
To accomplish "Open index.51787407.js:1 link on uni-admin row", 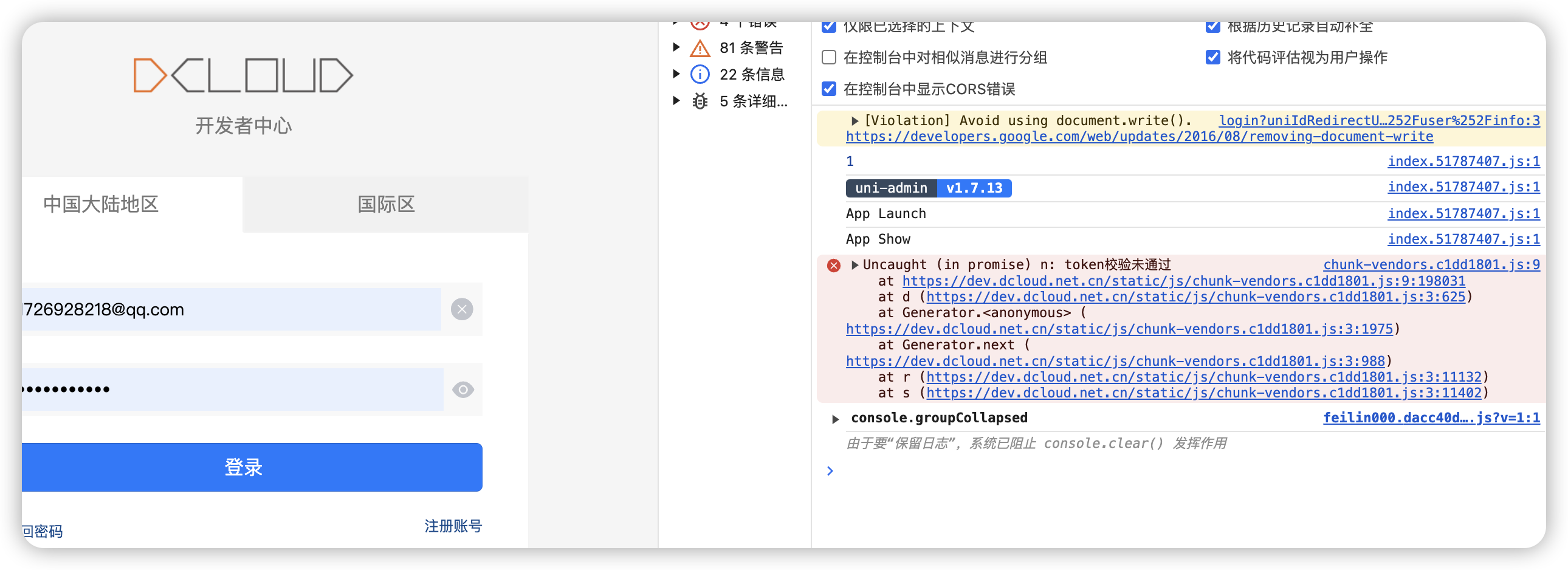I will click(1464, 187).
